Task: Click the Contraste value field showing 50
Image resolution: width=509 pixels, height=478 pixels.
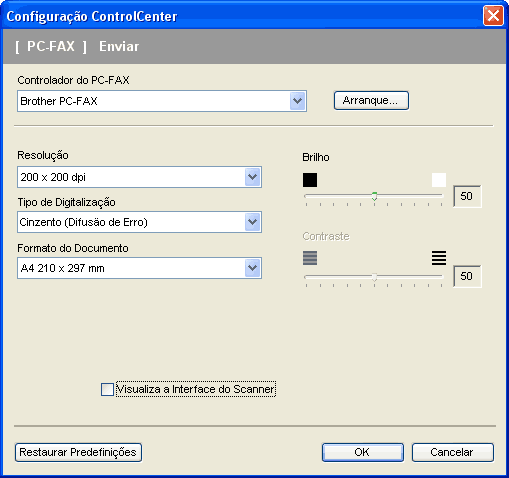Action: pos(467,276)
